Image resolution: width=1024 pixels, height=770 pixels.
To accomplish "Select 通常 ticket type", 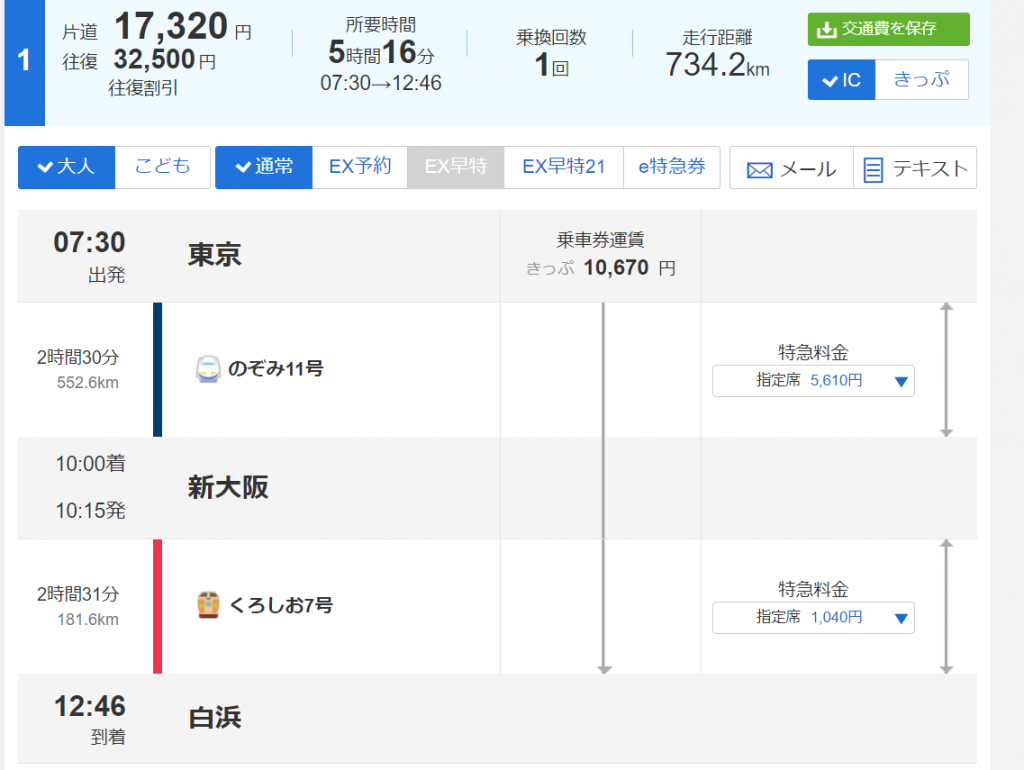I will coord(264,167).
